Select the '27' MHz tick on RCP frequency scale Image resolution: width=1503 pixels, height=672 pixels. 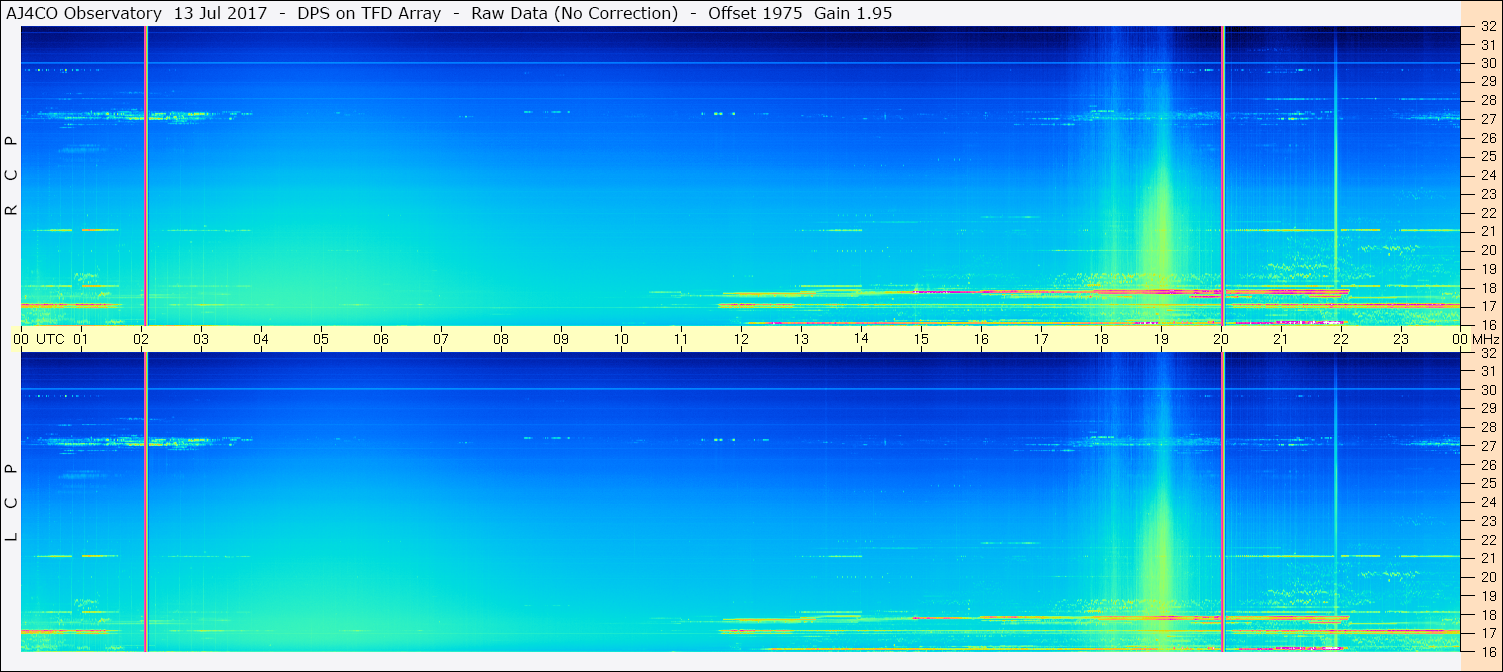(x=1488, y=119)
